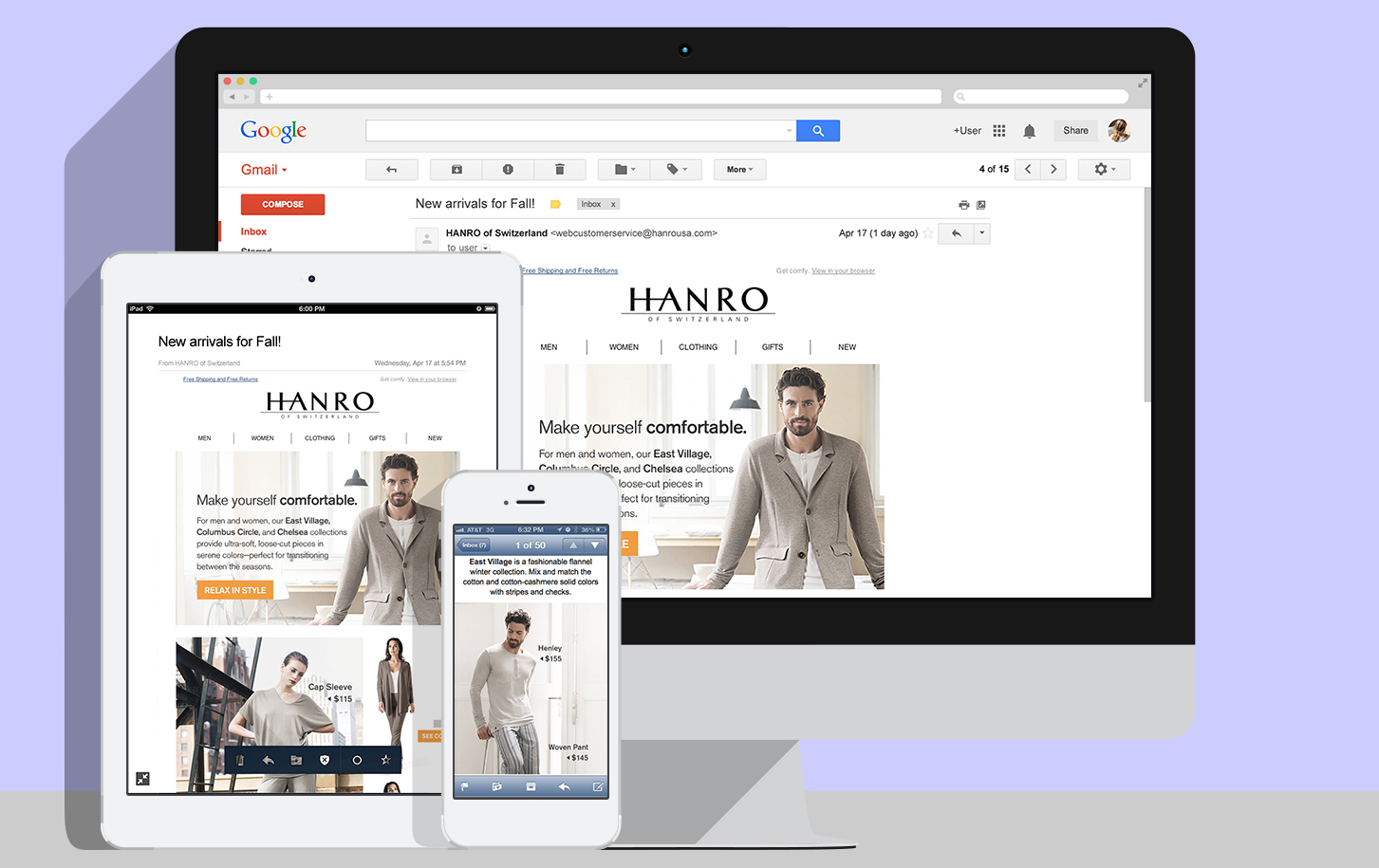Print the email conversation
This screenshot has width=1379, height=868.
(x=964, y=205)
